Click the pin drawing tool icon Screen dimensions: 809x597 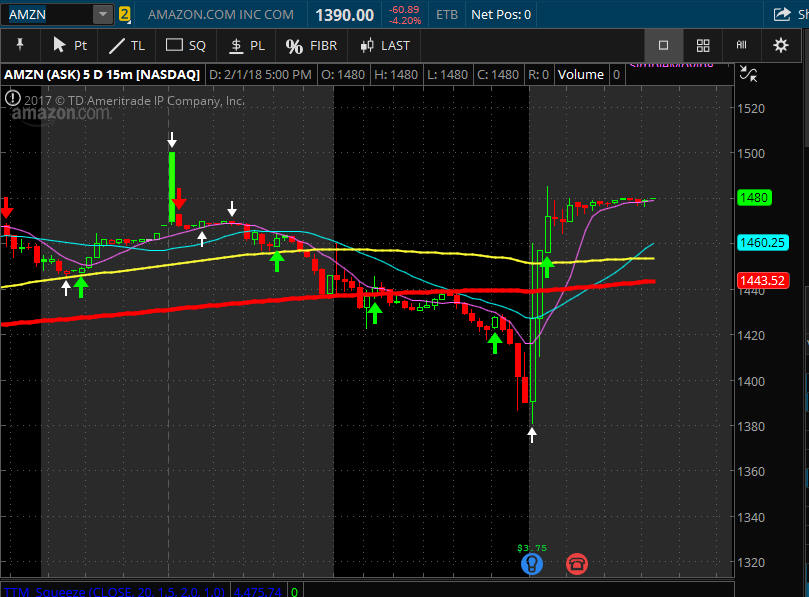click(20, 45)
